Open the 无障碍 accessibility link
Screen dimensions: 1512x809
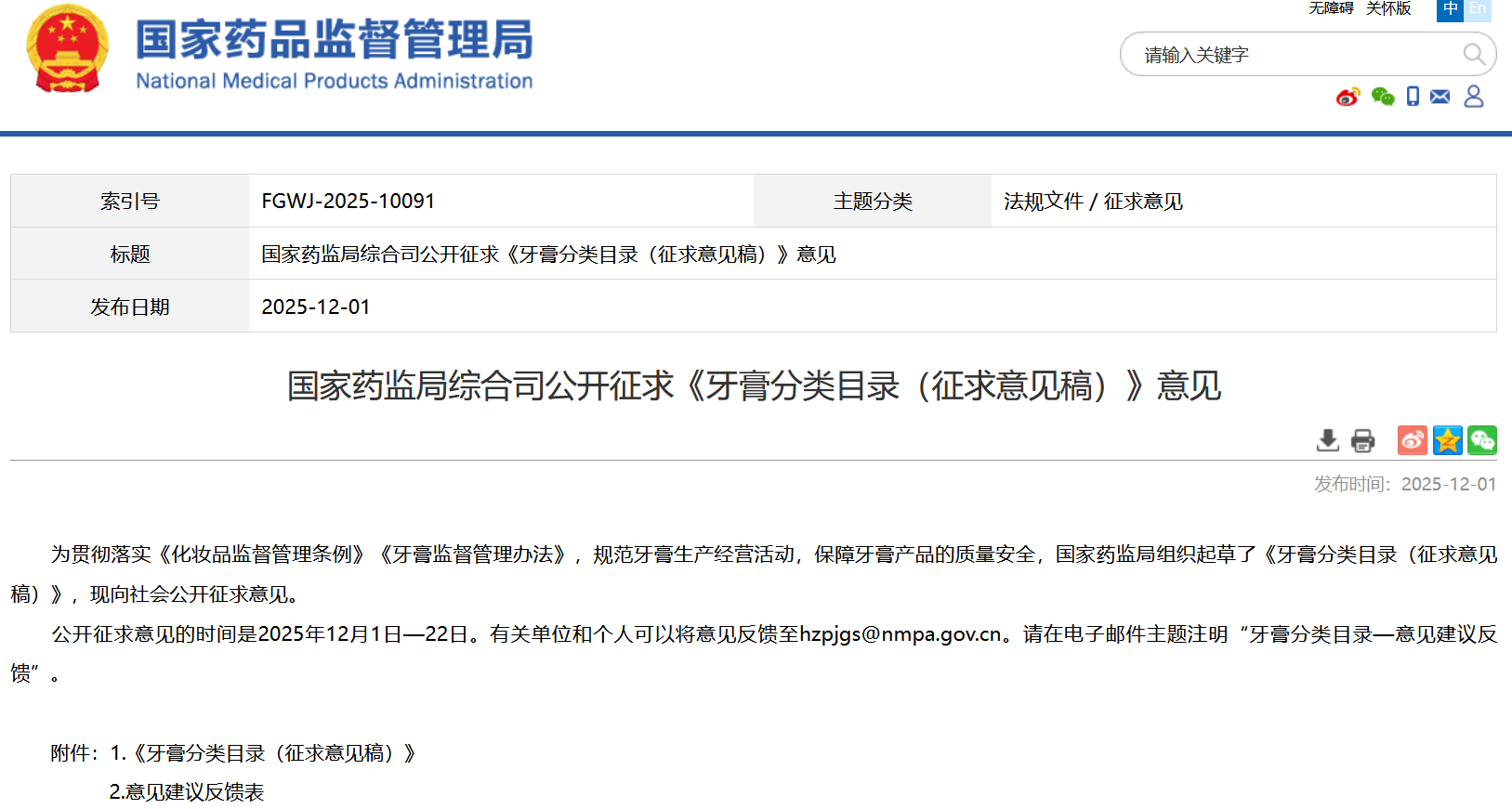pos(1331,8)
